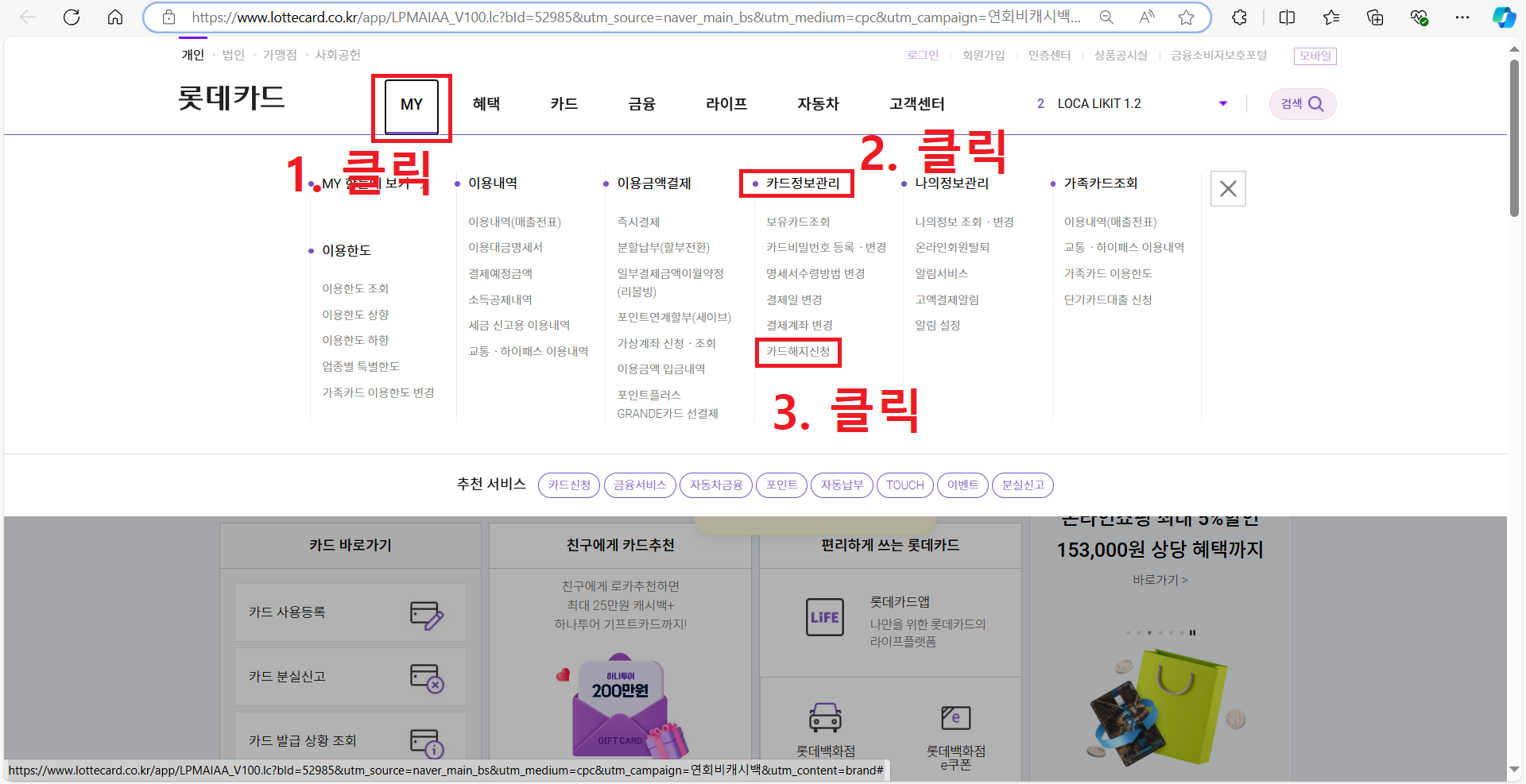Click the 분실신고 pill button
Viewport: 1526px width, 784px height.
coord(1023,485)
